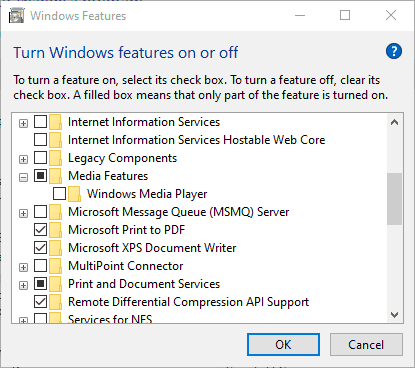Click folder icon beside Microsoft XPS Document Writer
Image resolution: width=415 pixels, height=368 pixels.
(x=55, y=248)
